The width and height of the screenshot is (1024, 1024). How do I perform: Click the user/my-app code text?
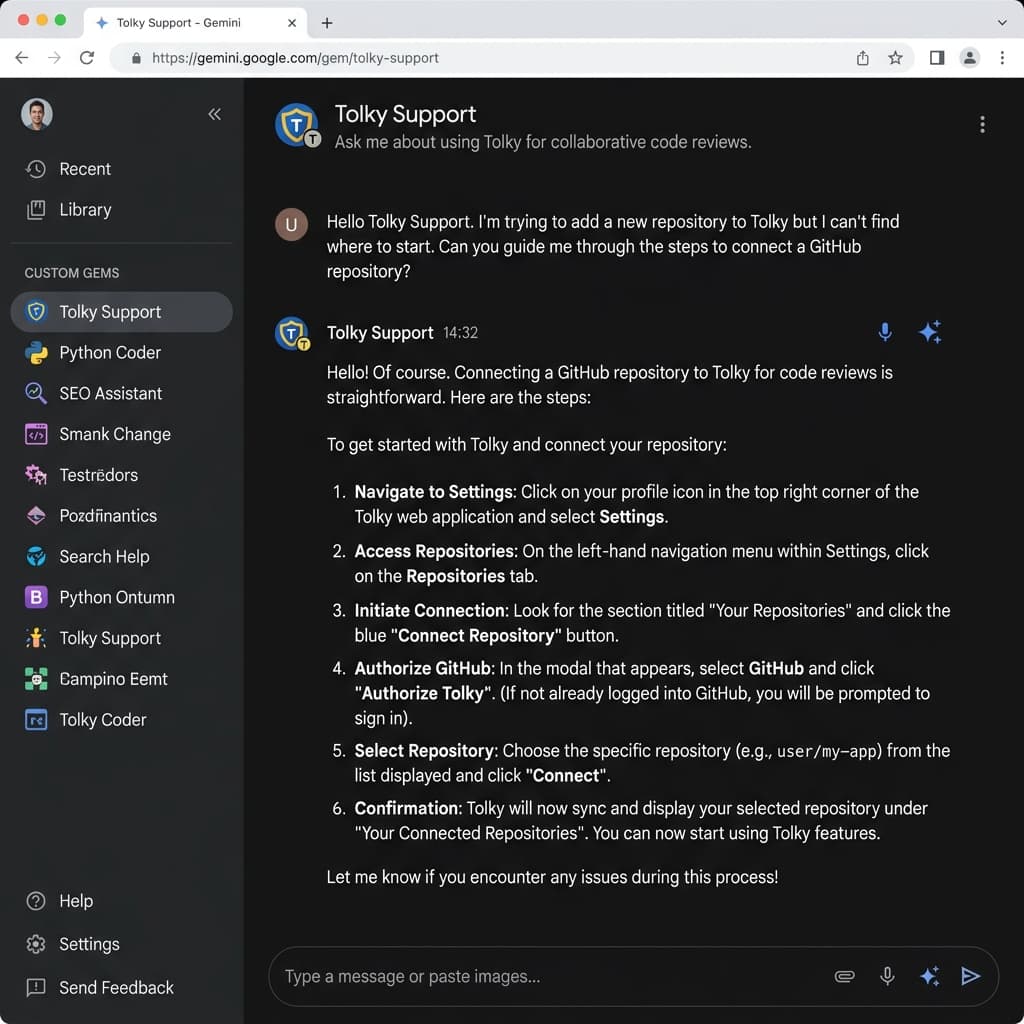[827, 752]
